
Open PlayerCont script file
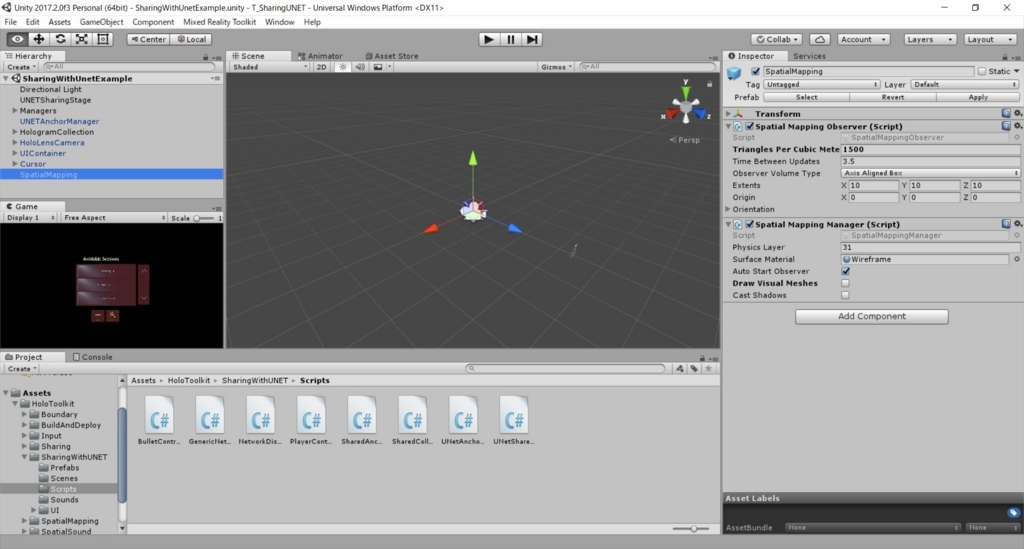click(311, 420)
